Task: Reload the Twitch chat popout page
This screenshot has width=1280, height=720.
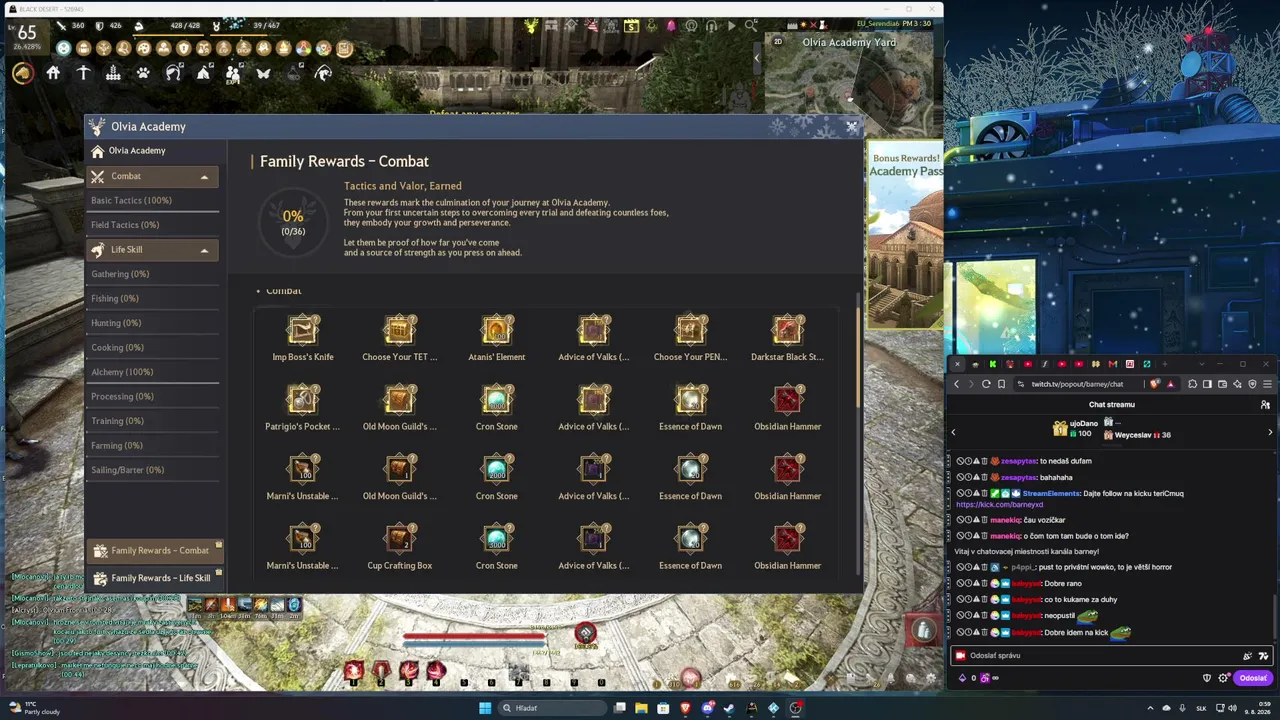Action: [x=986, y=384]
